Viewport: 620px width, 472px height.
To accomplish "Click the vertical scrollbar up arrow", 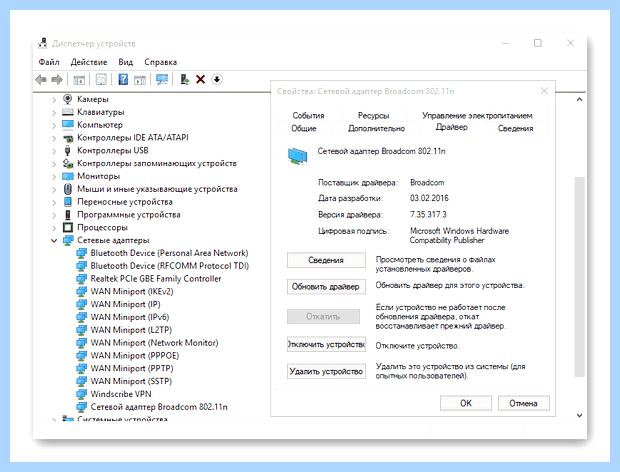I will (579, 99).
